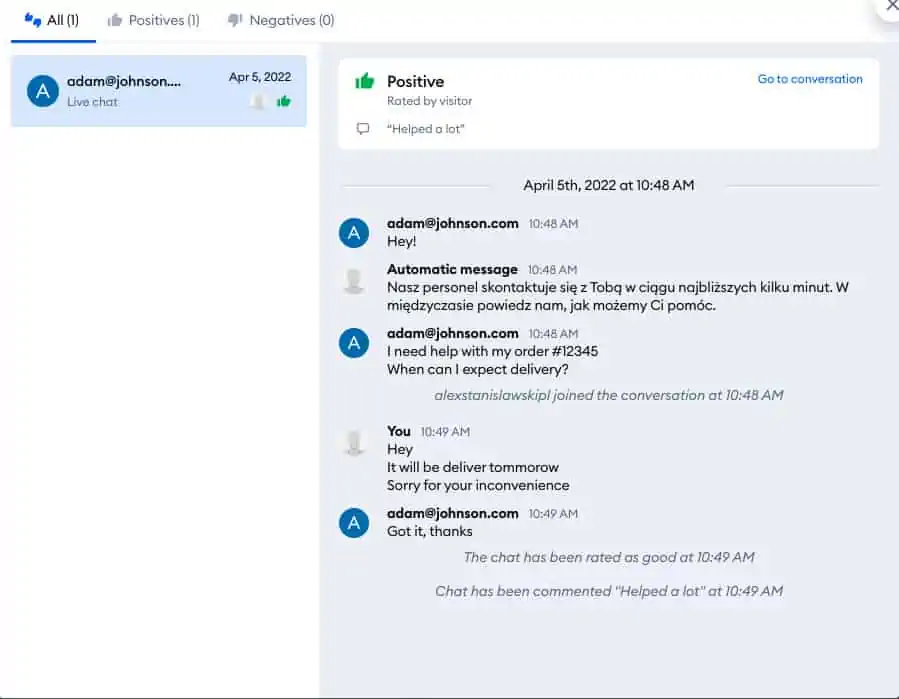Click the chat rated as good notice
This screenshot has width=899, height=699.
pyautogui.click(x=608, y=557)
